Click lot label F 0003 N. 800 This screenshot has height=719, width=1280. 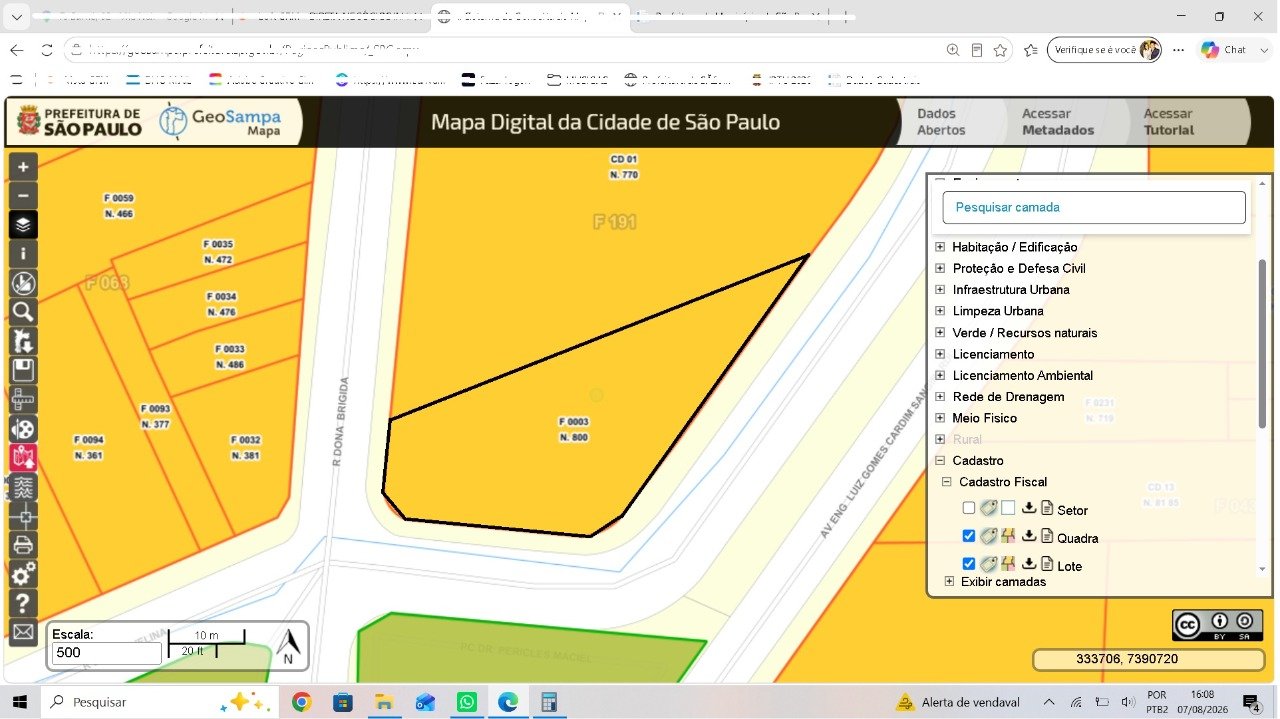coord(574,430)
